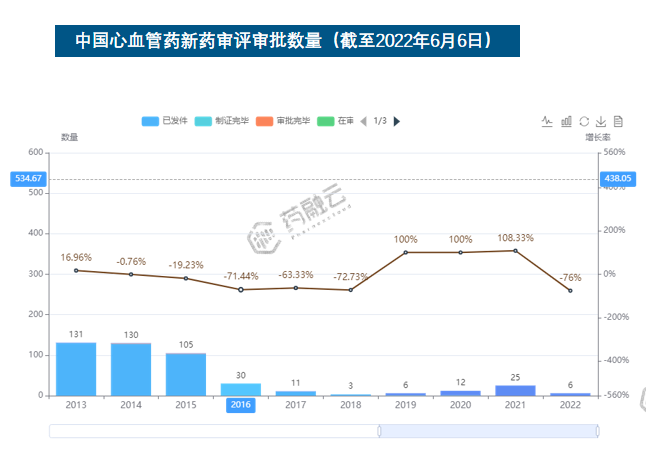The height and width of the screenshot is (462, 646).
Task: Select the 2014 bar with value 130
Action: click(131, 370)
